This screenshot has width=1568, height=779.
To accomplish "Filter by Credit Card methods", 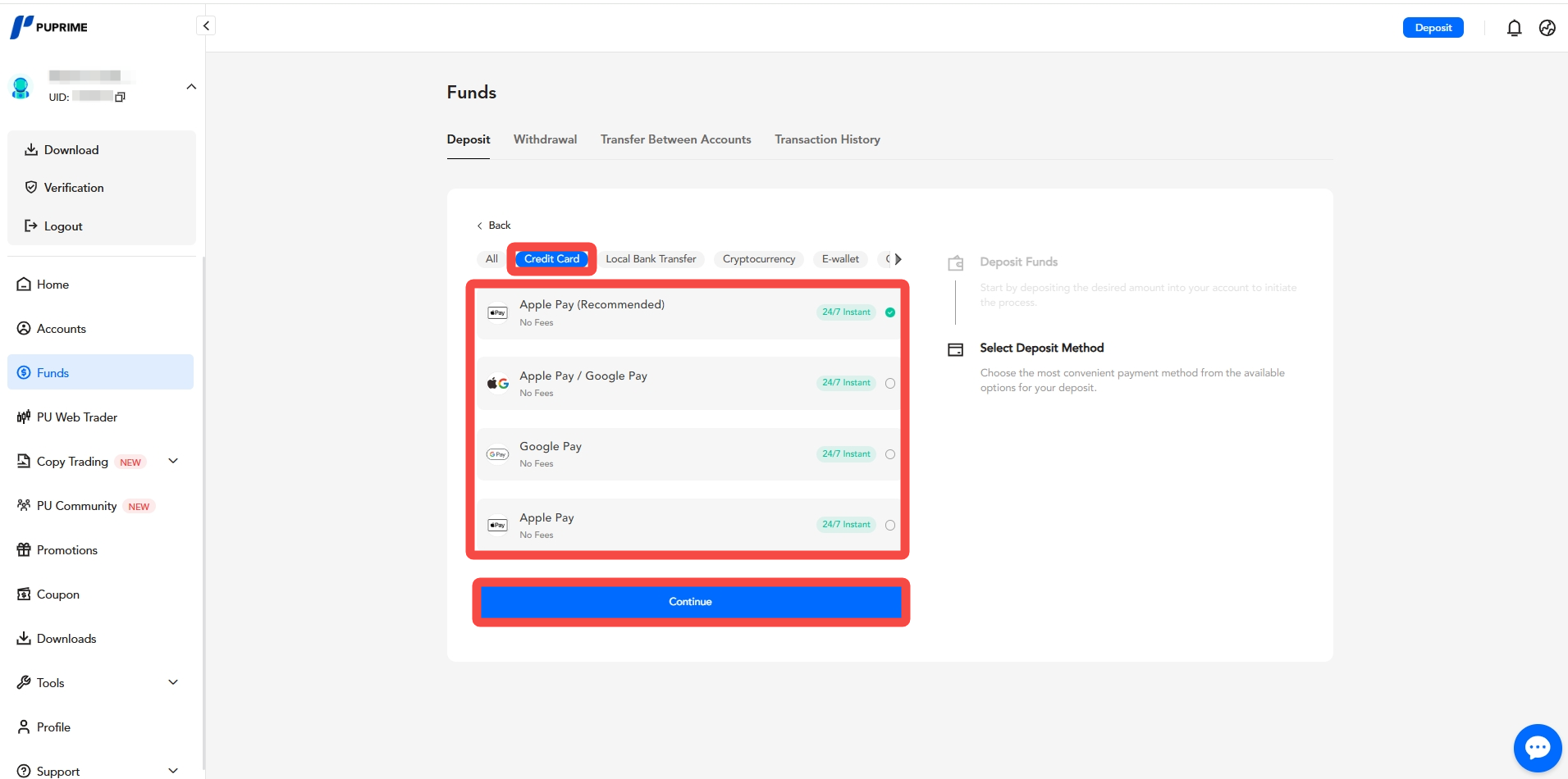I will (x=551, y=259).
